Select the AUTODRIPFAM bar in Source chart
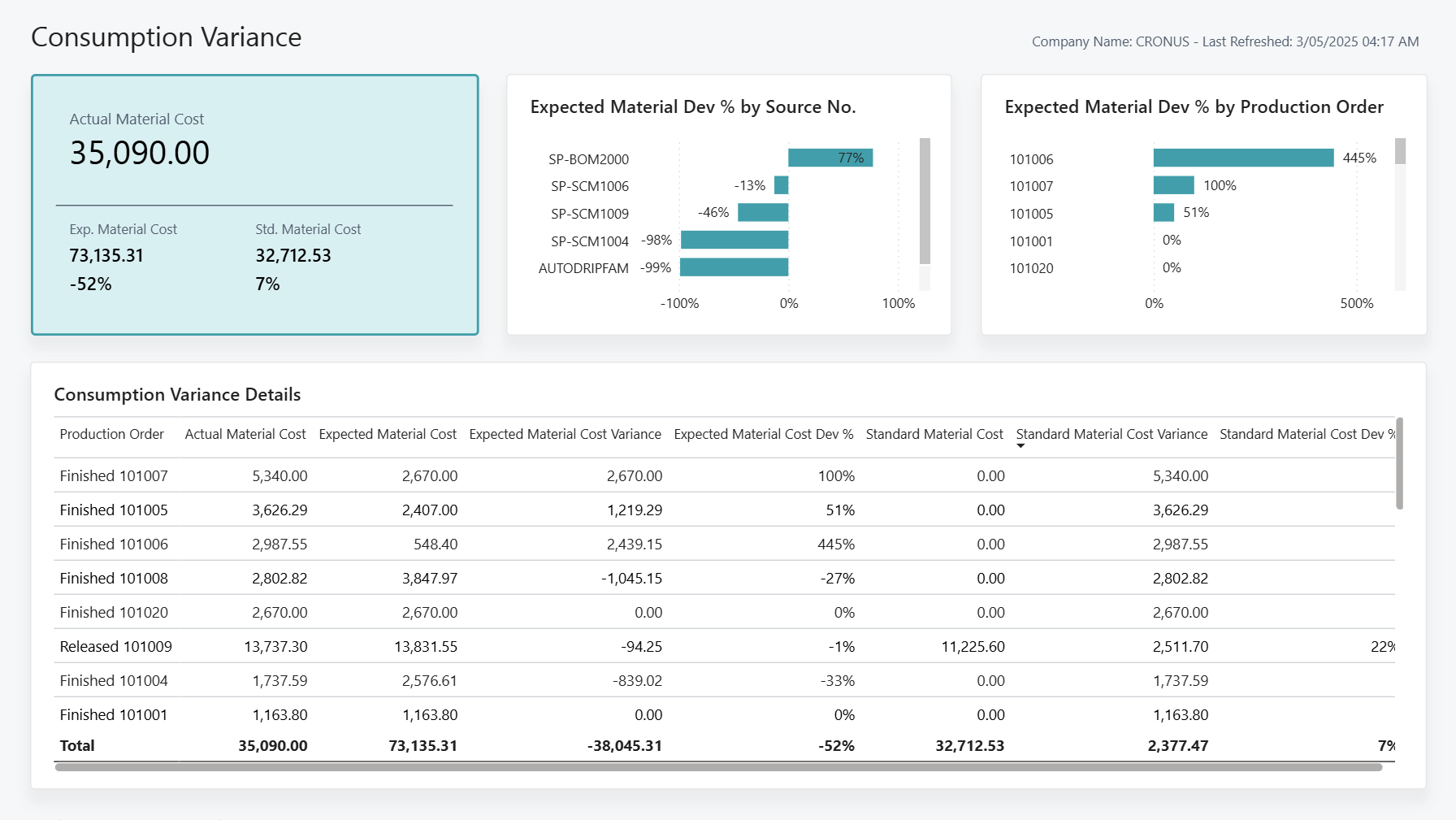1456x820 pixels. (734, 267)
